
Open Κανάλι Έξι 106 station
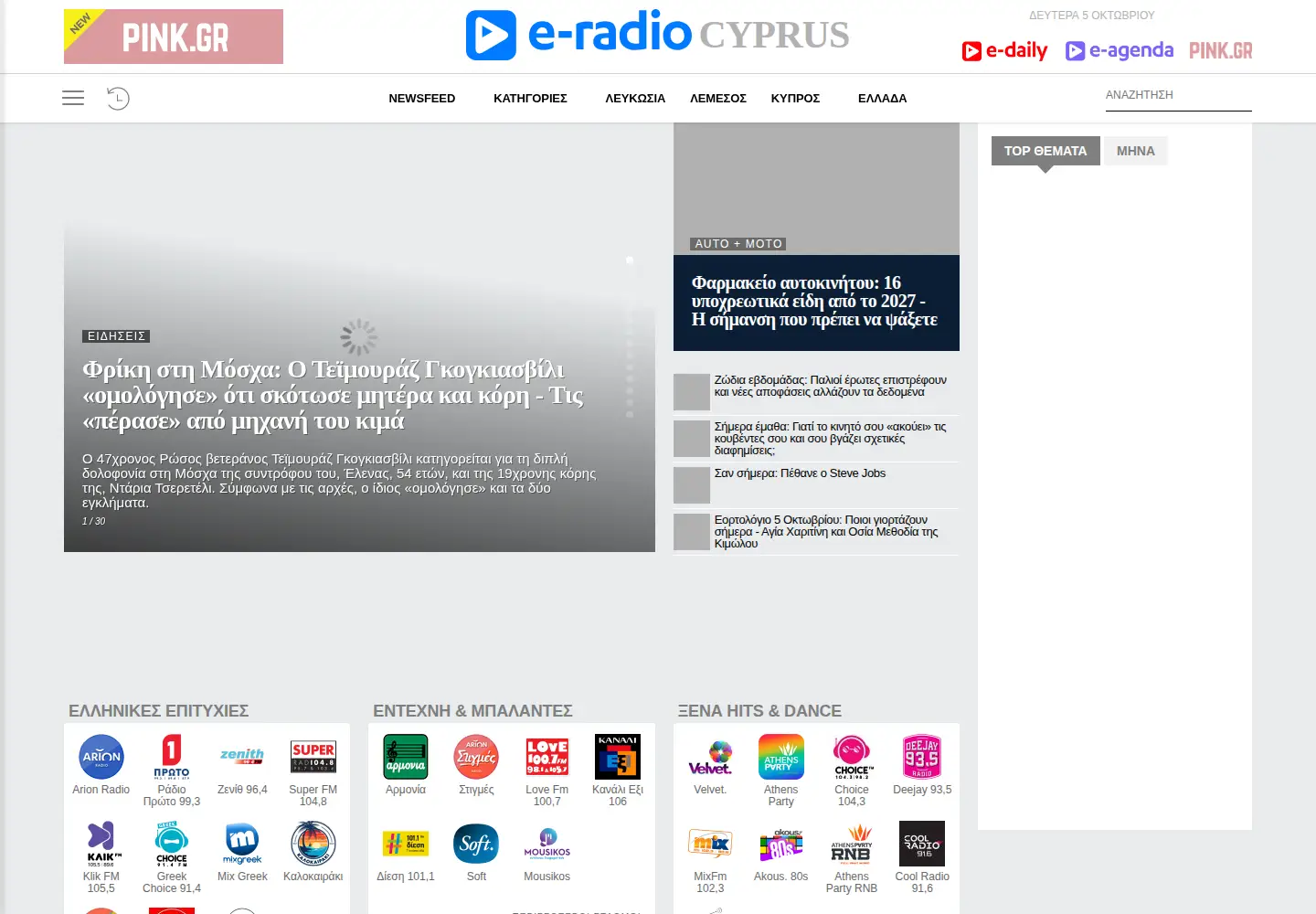point(618,771)
